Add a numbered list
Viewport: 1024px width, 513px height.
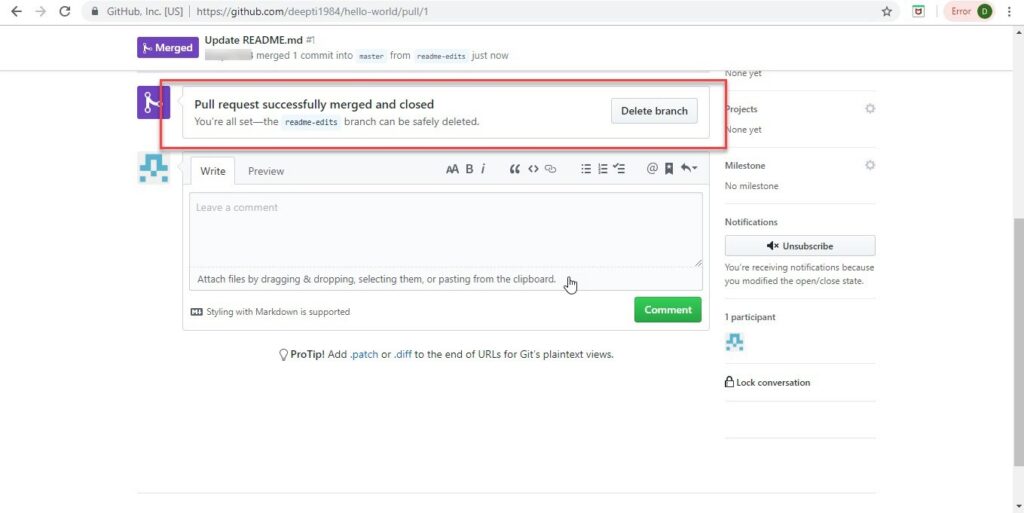[x=602, y=169]
